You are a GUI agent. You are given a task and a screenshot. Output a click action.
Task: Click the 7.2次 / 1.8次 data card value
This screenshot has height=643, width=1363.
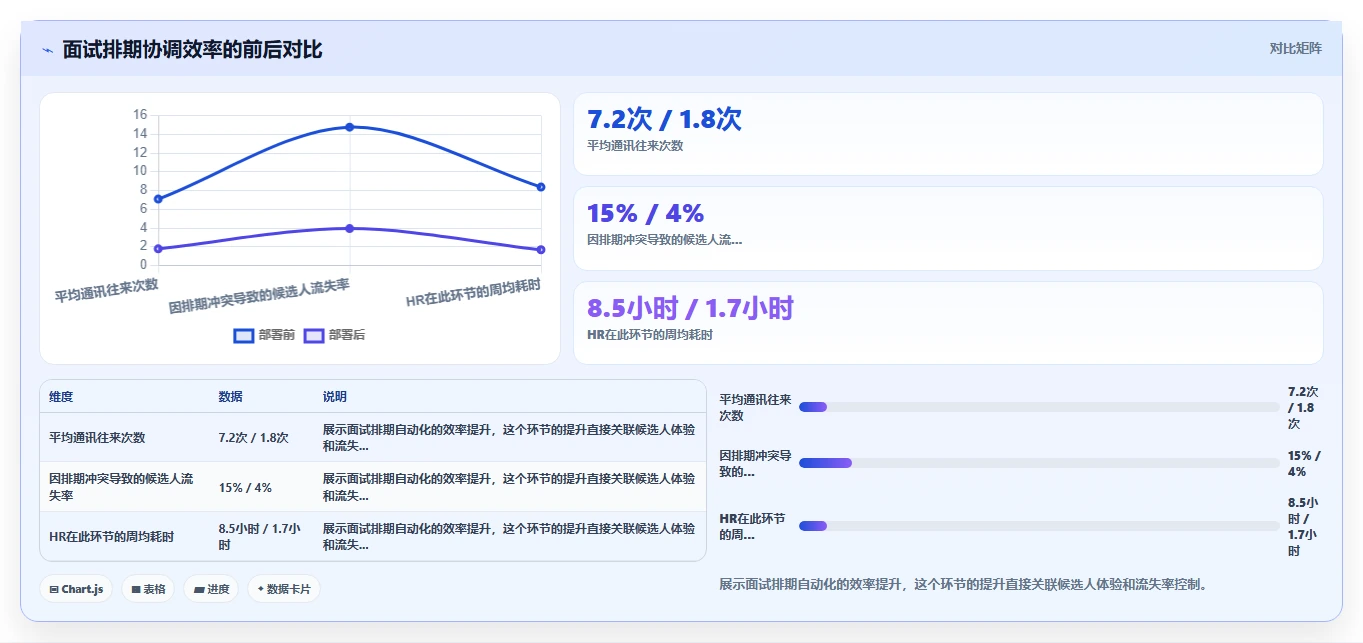tap(664, 119)
